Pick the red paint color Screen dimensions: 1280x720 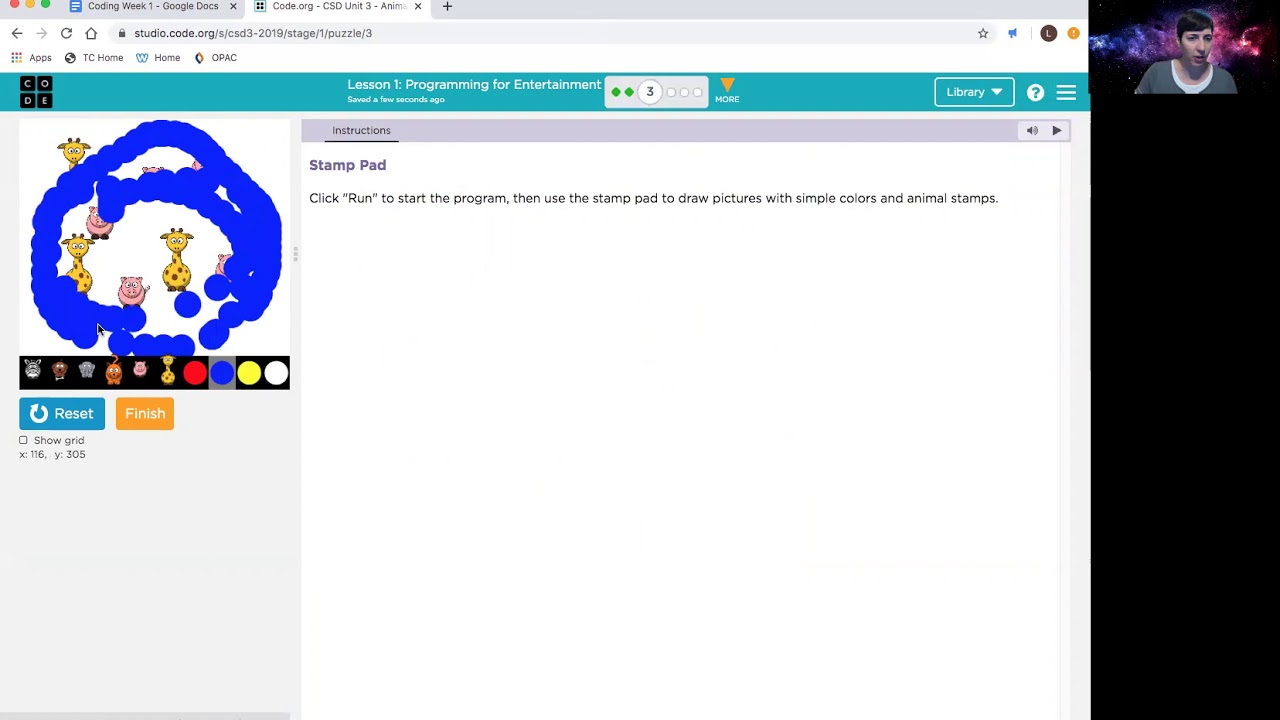(195, 373)
